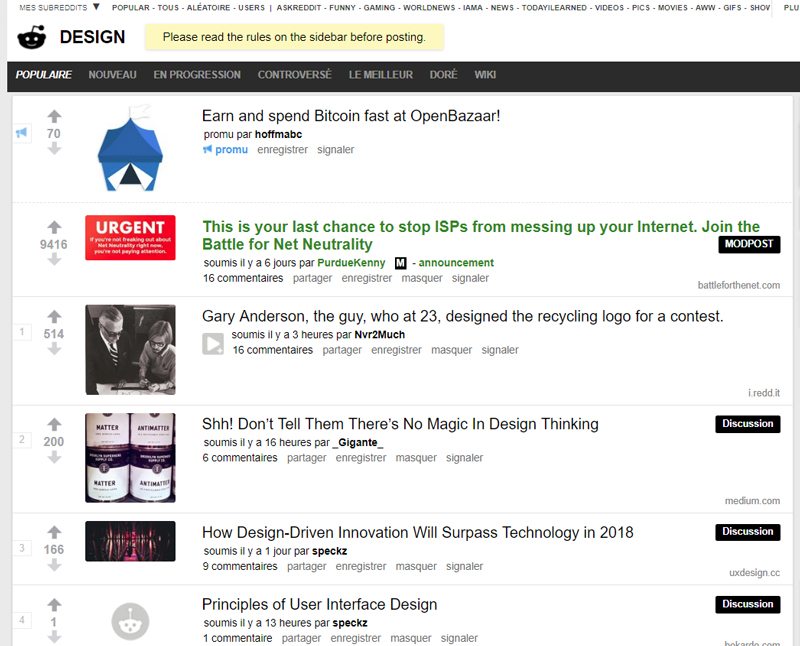Upvote the OpenBazaar promoted post
This screenshot has width=800, height=646.
(54, 116)
